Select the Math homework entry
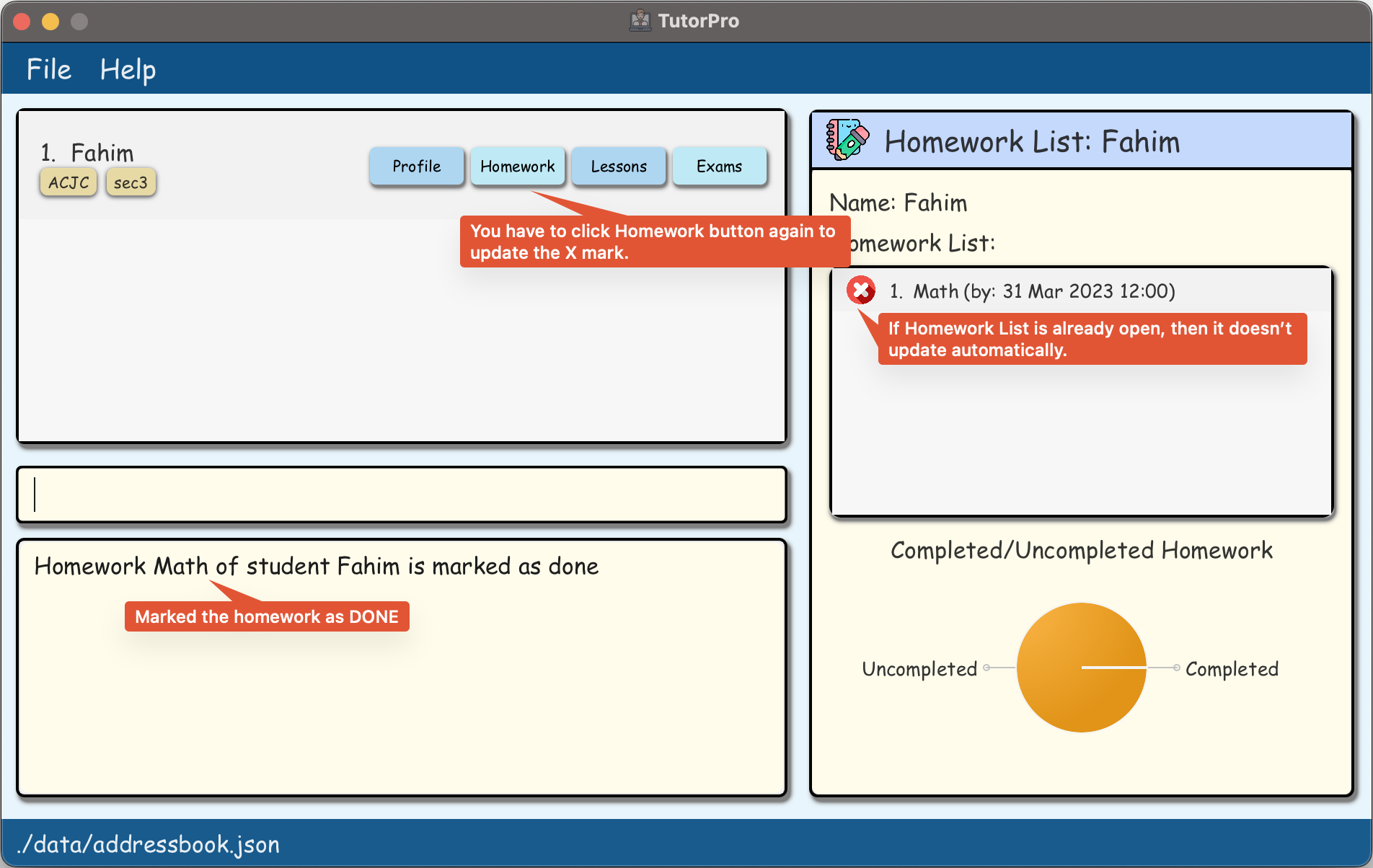The width and height of the screenshot is (1373, 868). pos(1082,291)
